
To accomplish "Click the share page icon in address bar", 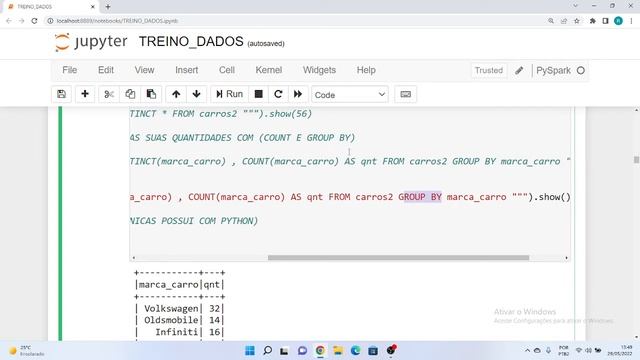I will coord(564,21).
